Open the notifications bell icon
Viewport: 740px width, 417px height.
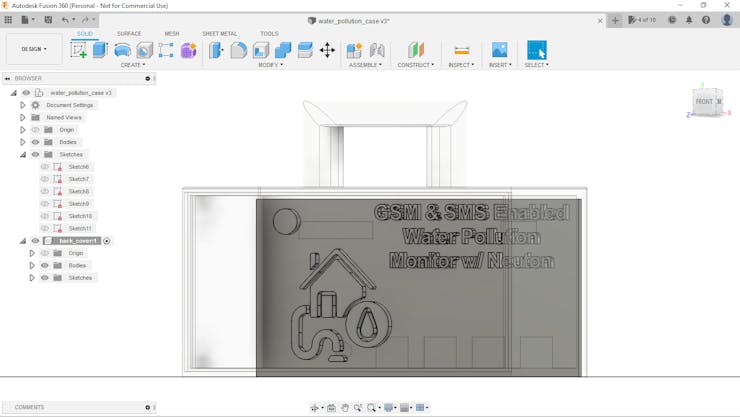click(x=689, y=20)
